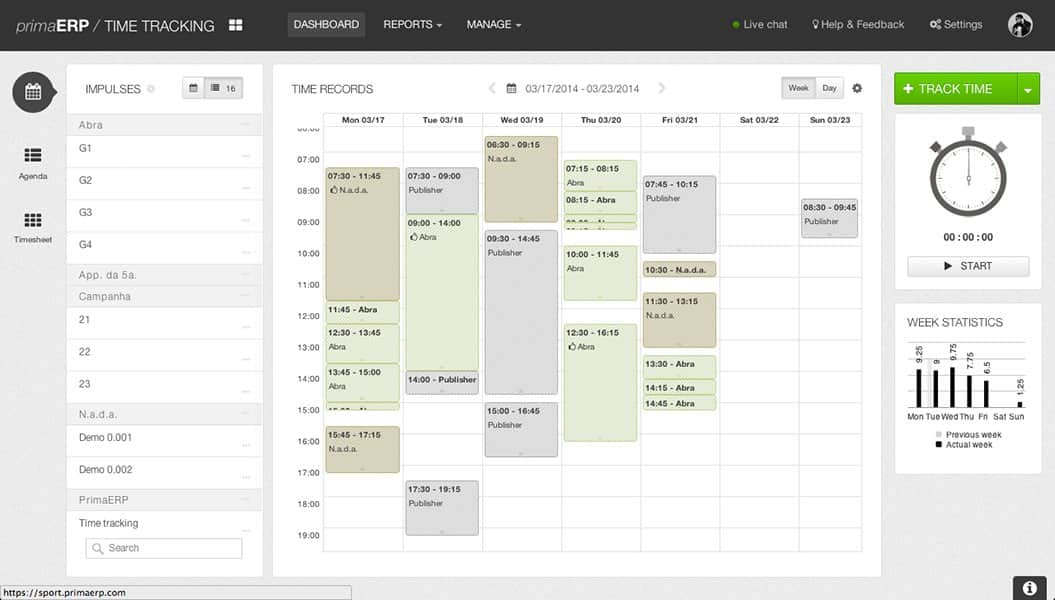Viewport: 1055px width, 600px height.
Task: Open Track Time dropdown arrow
Action: point(1029,89)
